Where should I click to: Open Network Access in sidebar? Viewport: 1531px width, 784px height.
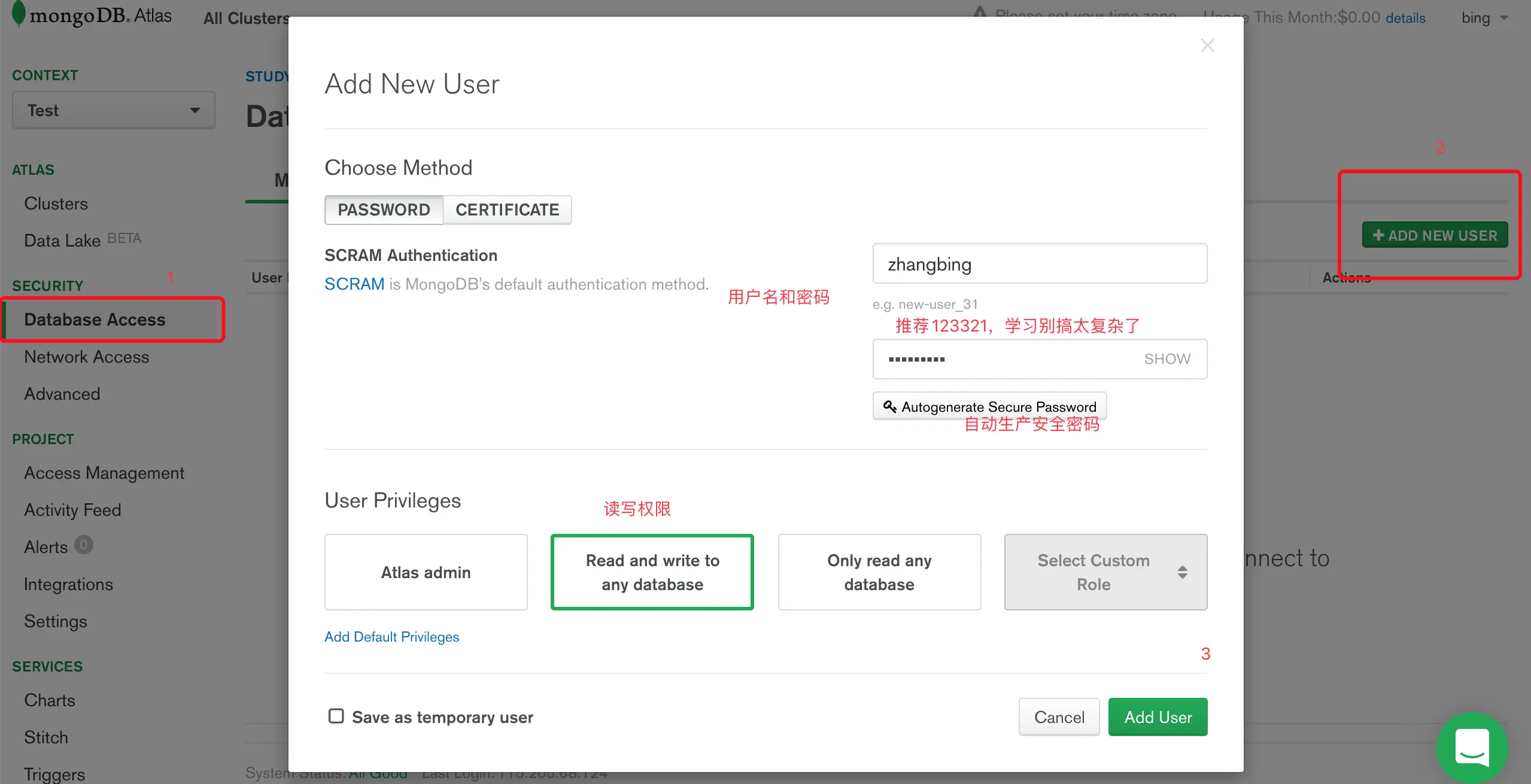86,357
